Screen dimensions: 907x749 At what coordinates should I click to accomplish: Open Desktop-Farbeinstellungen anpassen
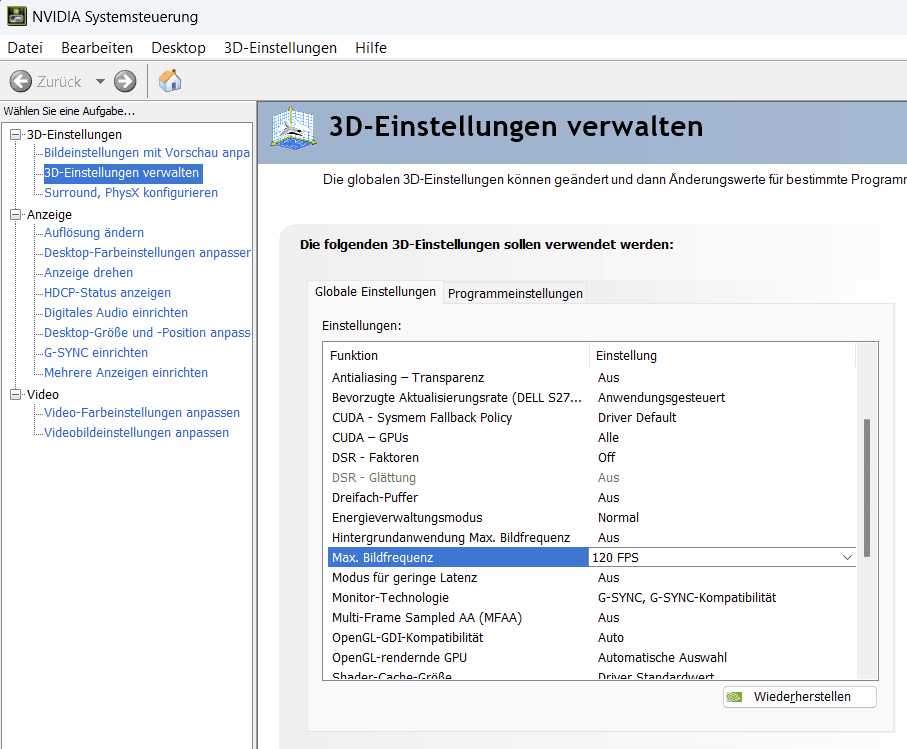click(148, 253)
